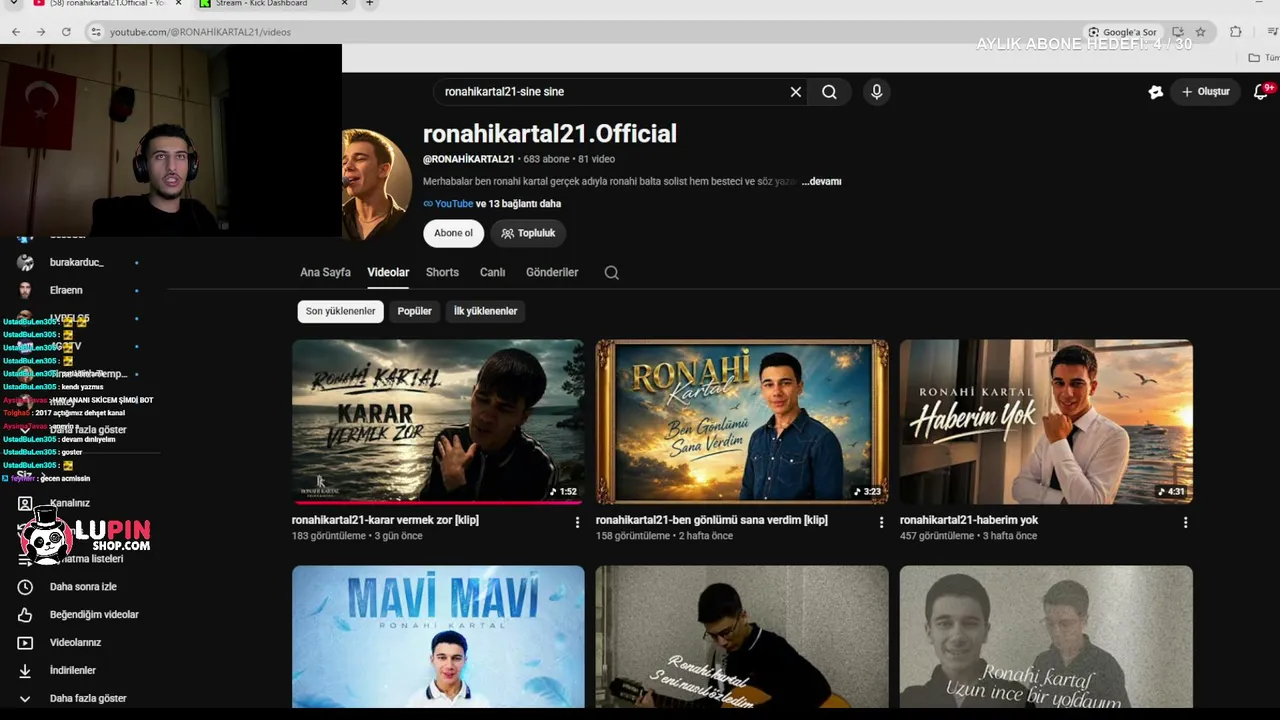Open the tab search dropdown arrow

coord(14,4)
